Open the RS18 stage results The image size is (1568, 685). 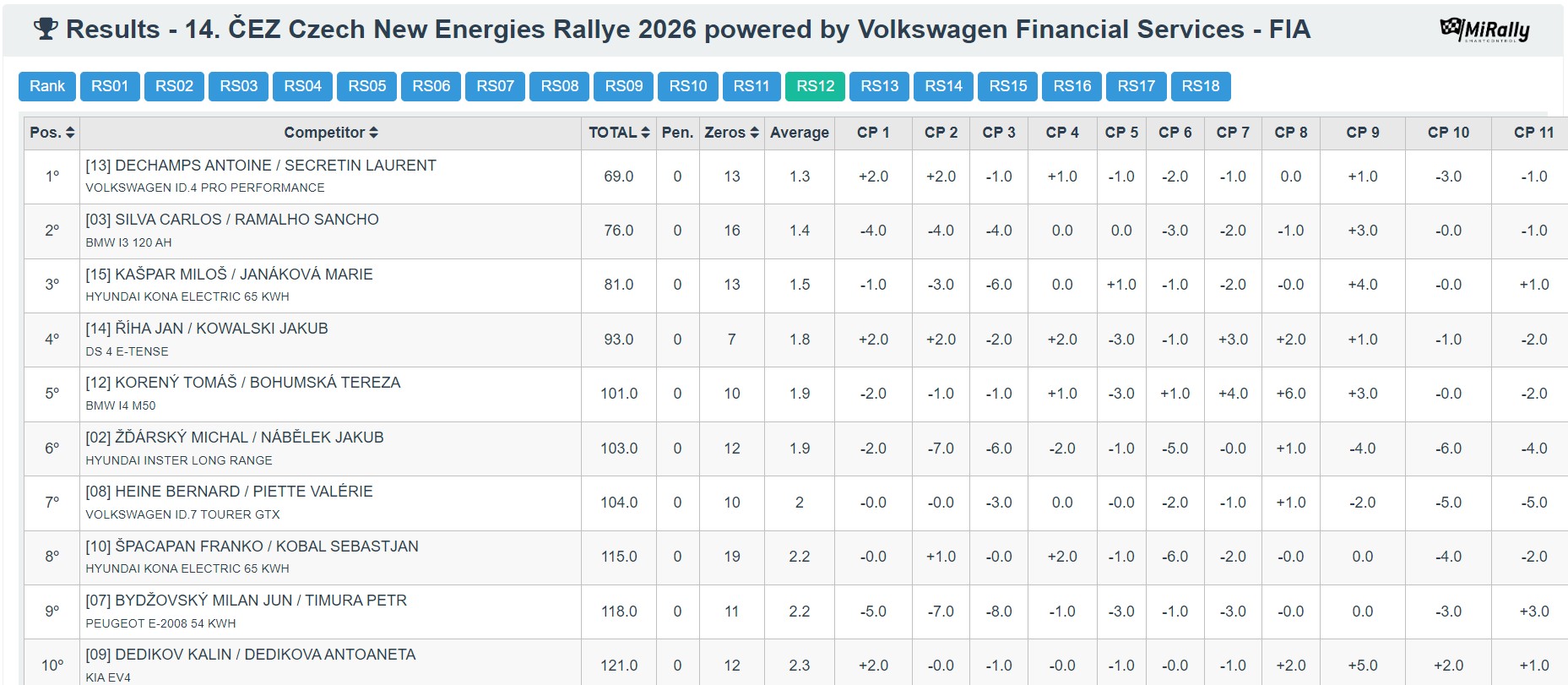(x=1200, y=86)
